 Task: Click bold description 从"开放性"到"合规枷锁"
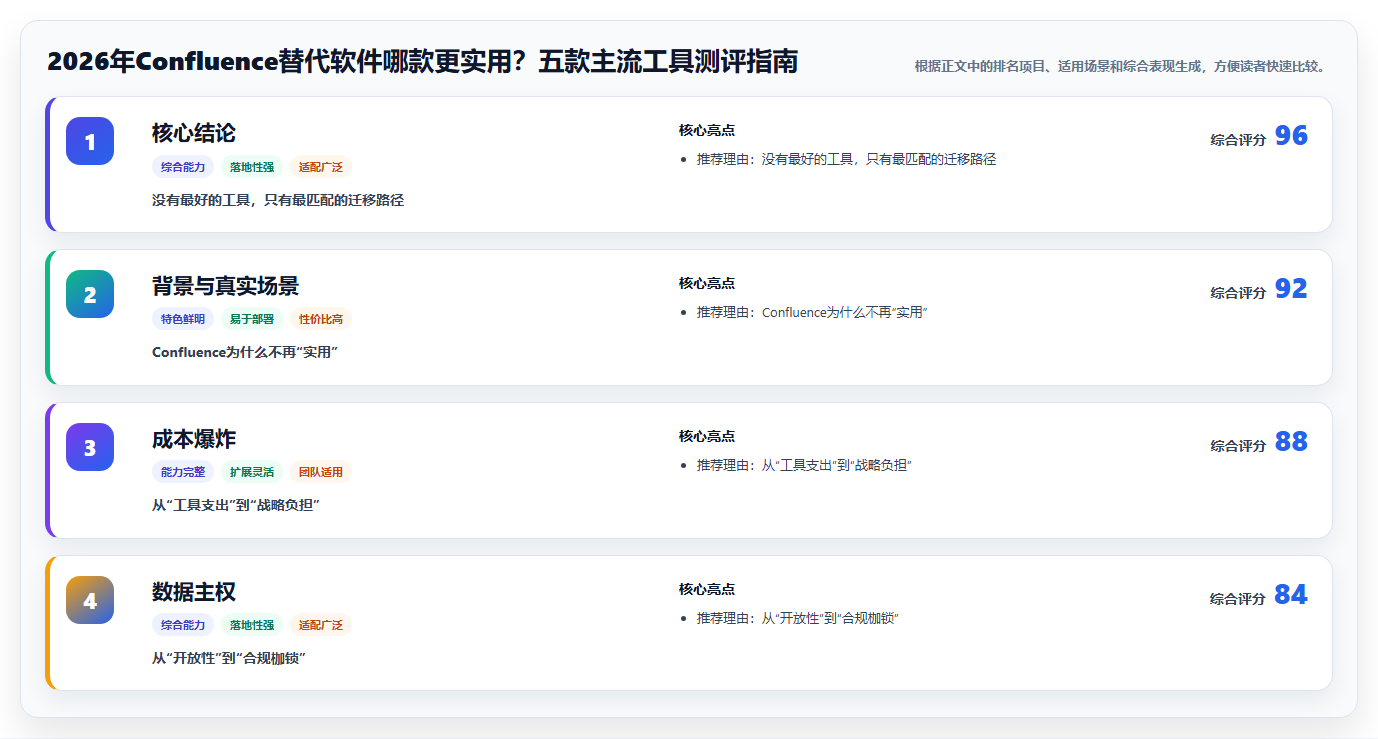(x=229, y=658)
